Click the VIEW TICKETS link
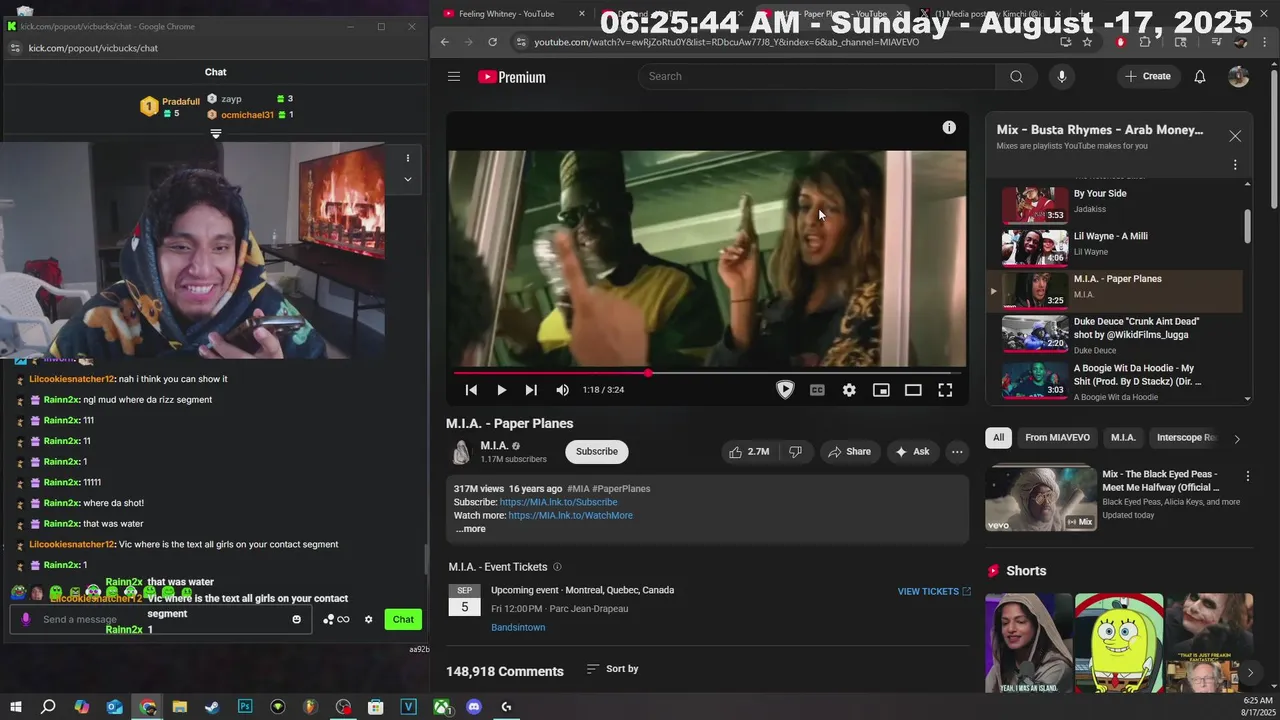This screenshot has width=1280, height=720. 934,592
